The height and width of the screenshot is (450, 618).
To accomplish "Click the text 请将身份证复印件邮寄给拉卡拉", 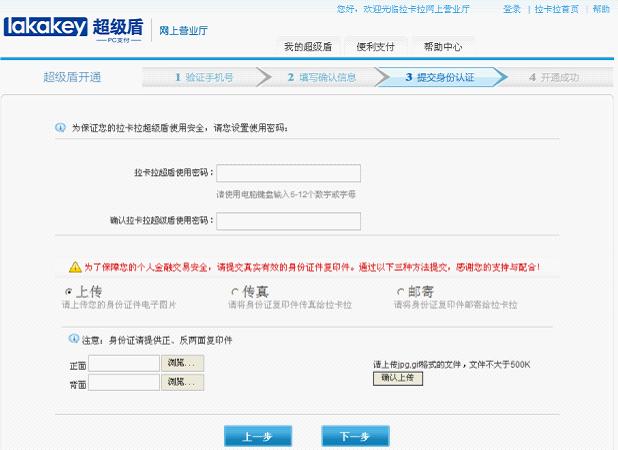I will coord(455,305).
